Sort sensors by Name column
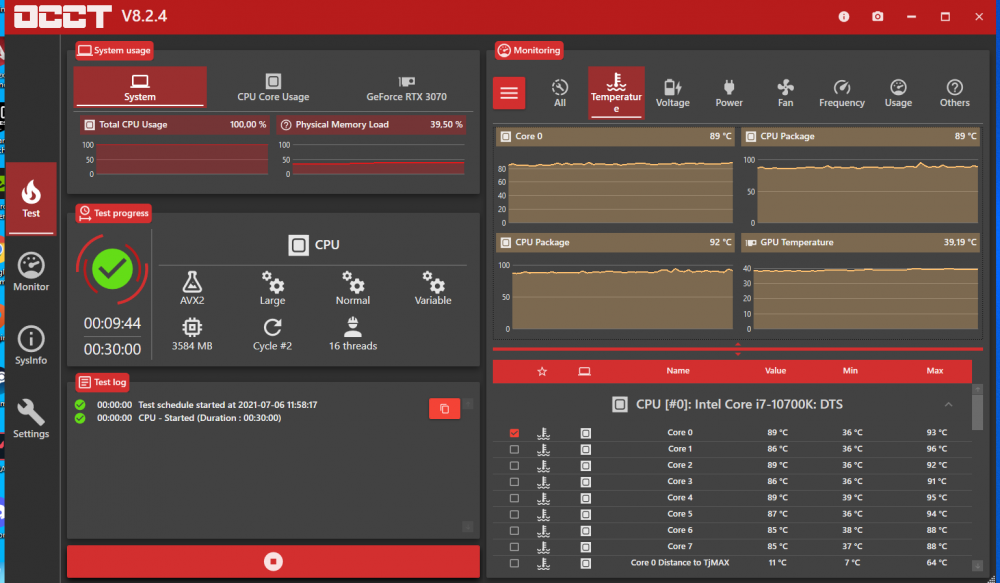Image resolution: width=1000 pixels, height=583 pixels. [678, 371]
